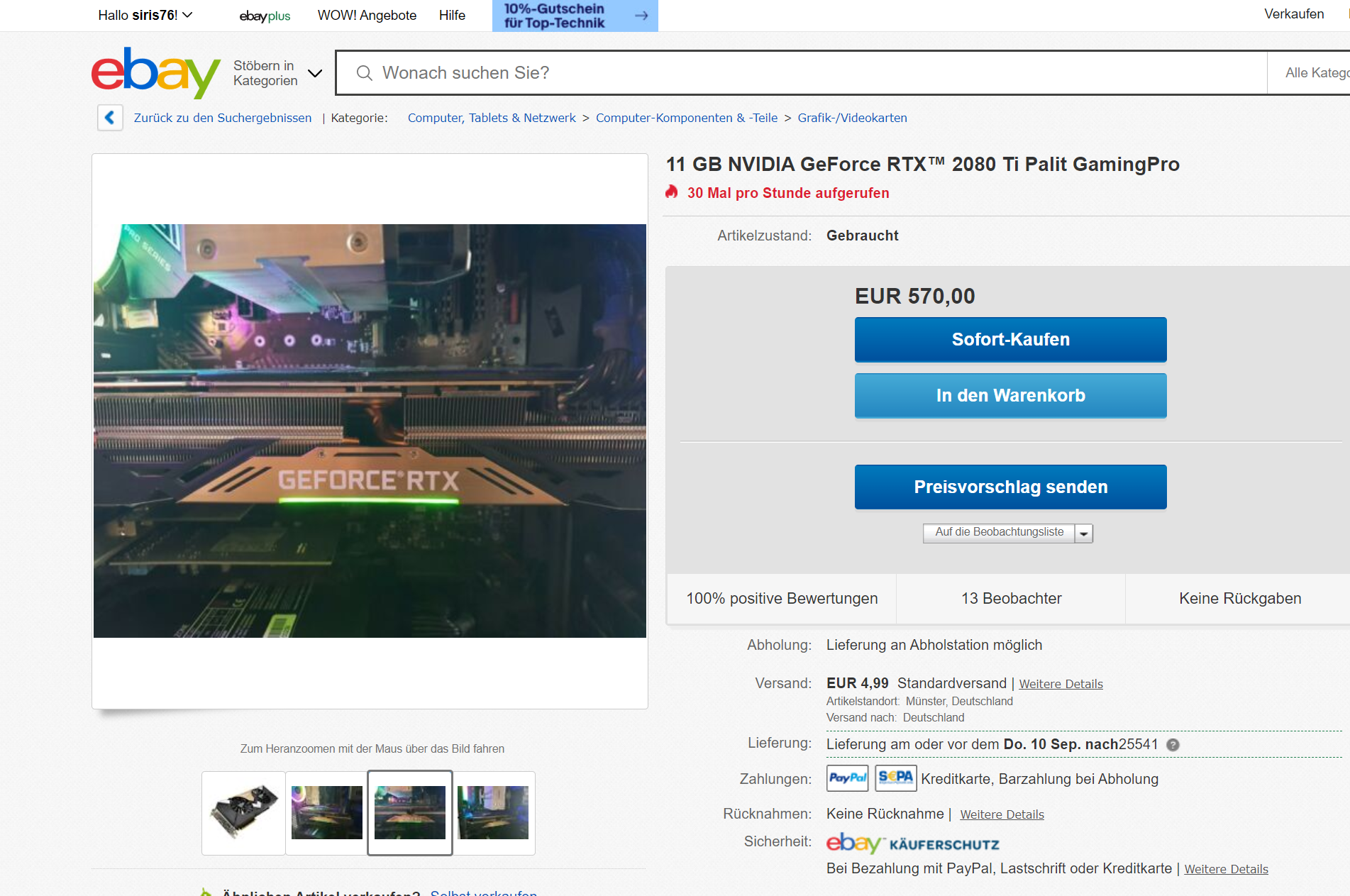Viewport: 1350px width, 896px height.
Task: Click the product title RTX 2080 Ti
Action: 922,165
